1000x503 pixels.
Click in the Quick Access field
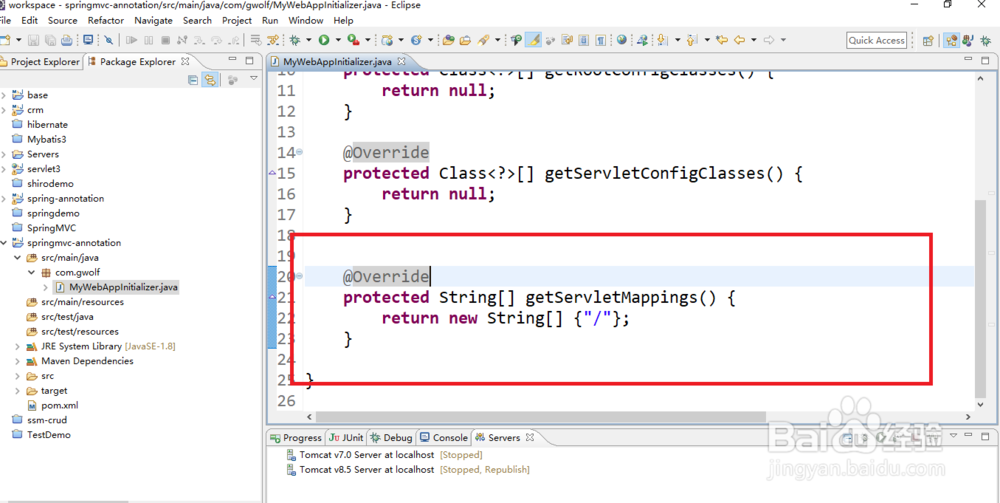tap(876, 40)
